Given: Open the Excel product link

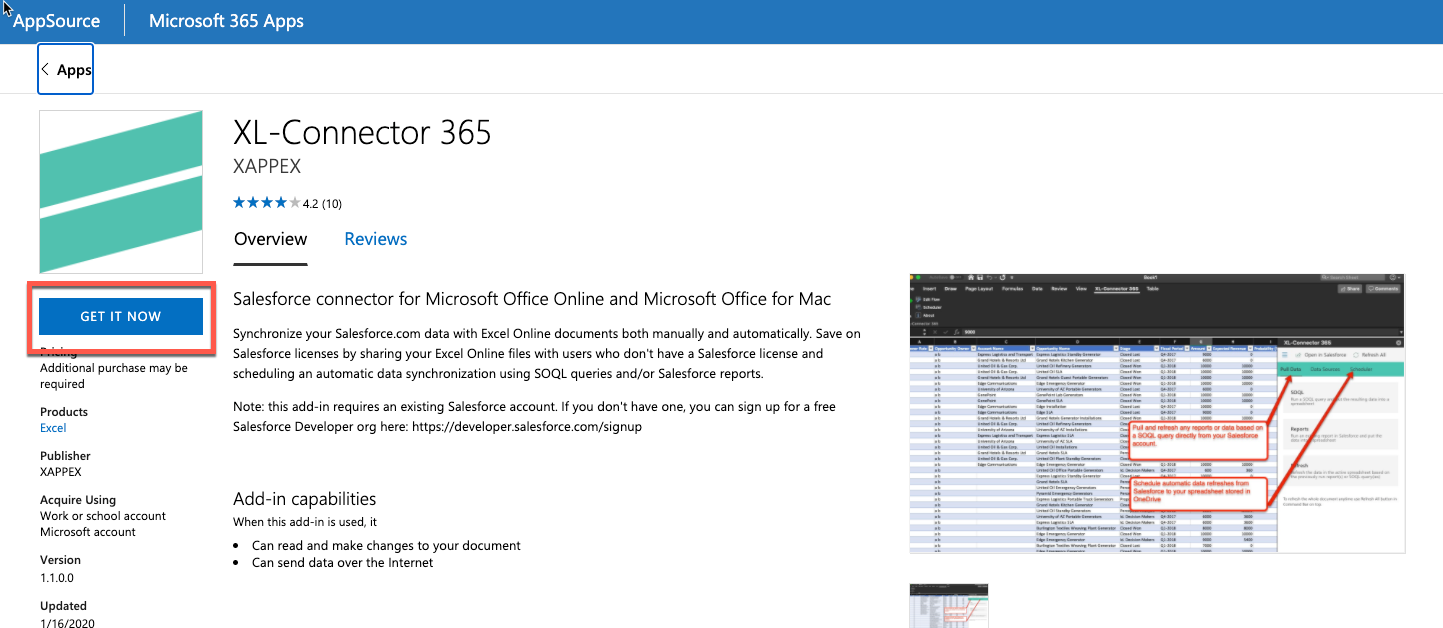Looking at the screenshot, I should coord(53,428).
